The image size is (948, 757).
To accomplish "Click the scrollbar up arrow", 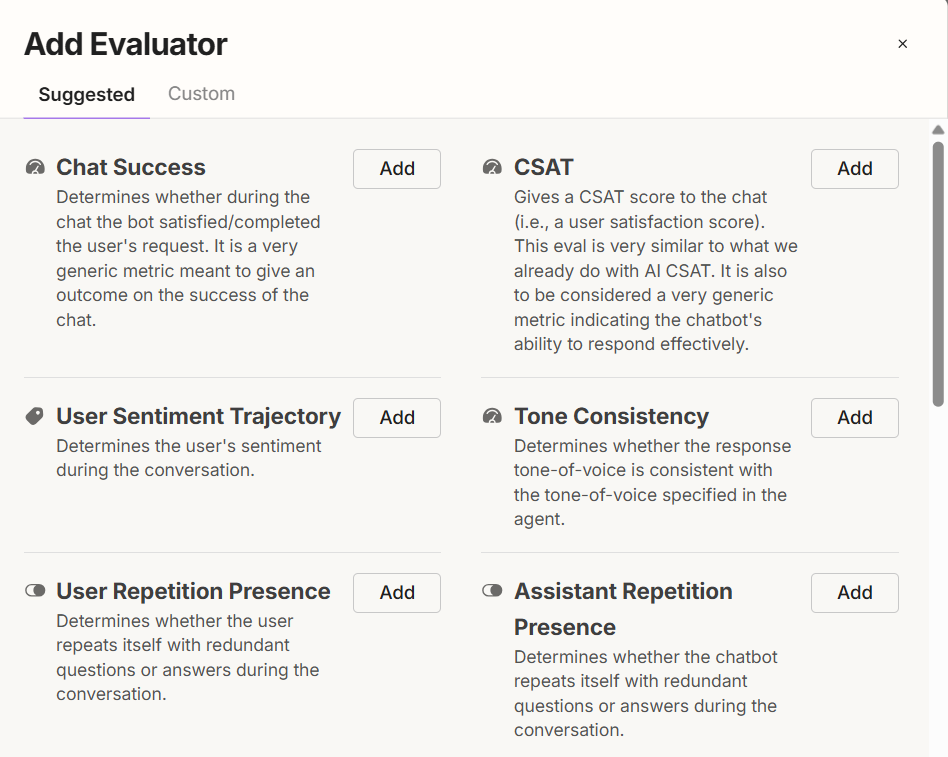I will (938, 130).
